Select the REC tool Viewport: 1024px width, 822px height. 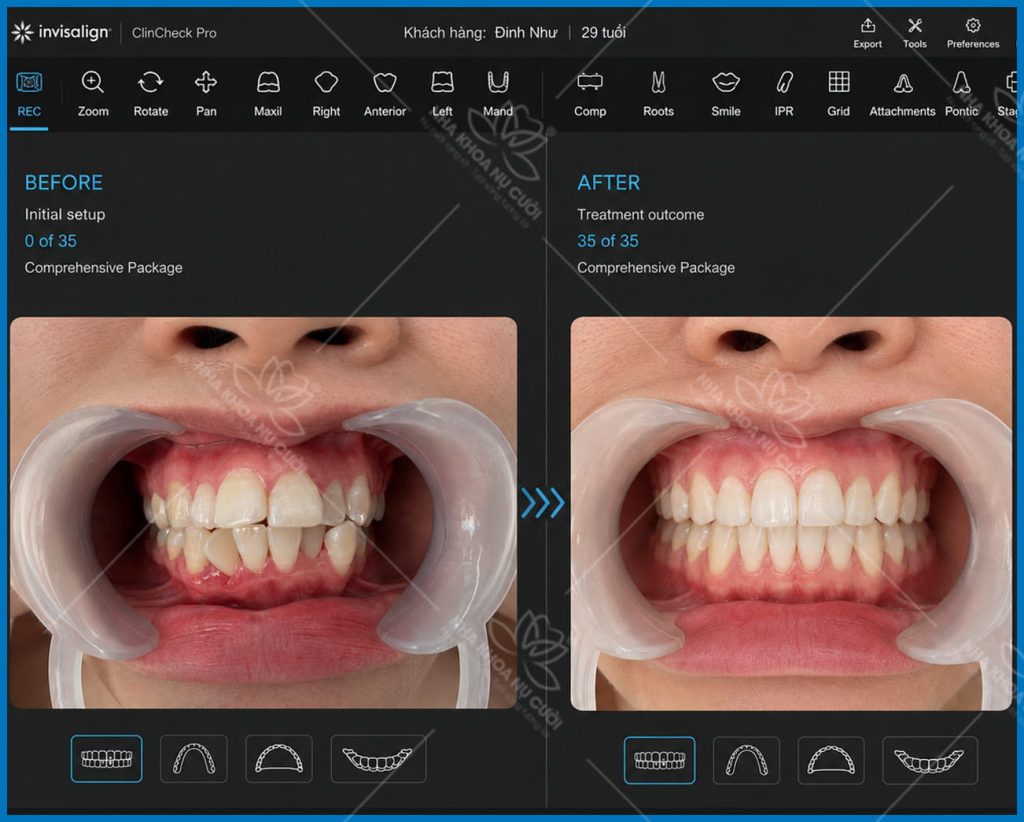pos(29,95)
